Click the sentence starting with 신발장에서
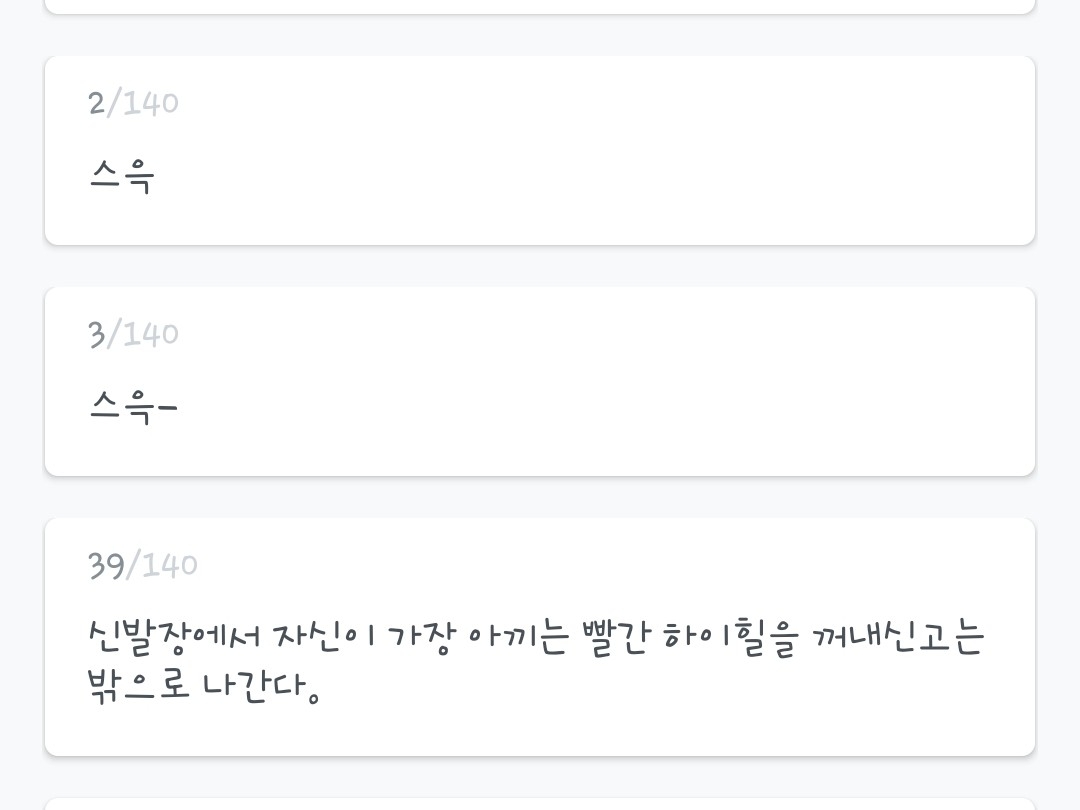The image size is (1080, 810). click(x=536, y=637)
